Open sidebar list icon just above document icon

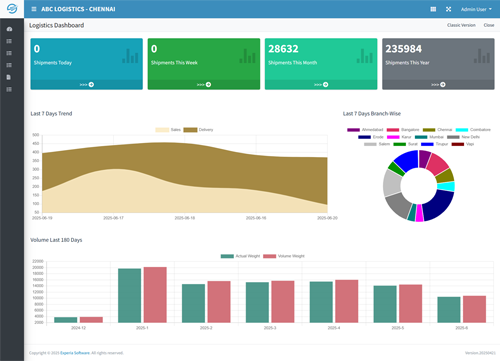[x=9, y=65]
